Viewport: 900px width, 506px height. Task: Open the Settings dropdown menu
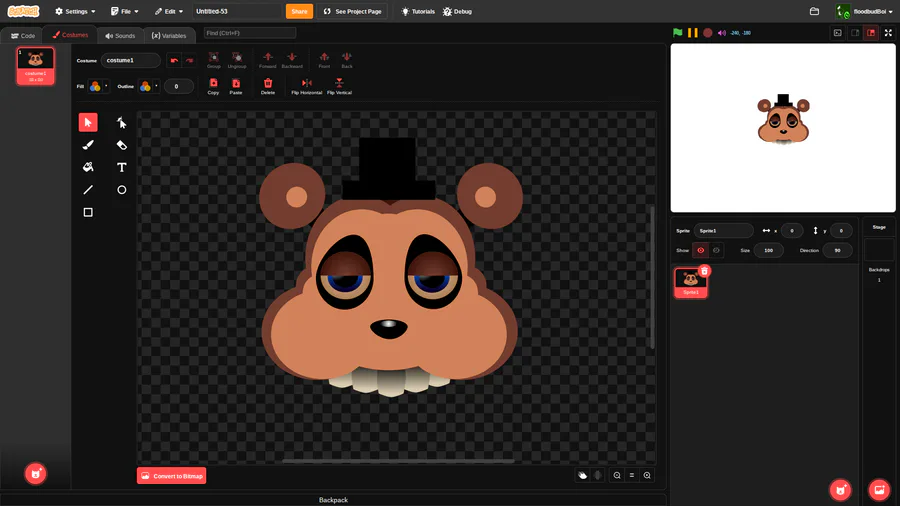[75, 11]
